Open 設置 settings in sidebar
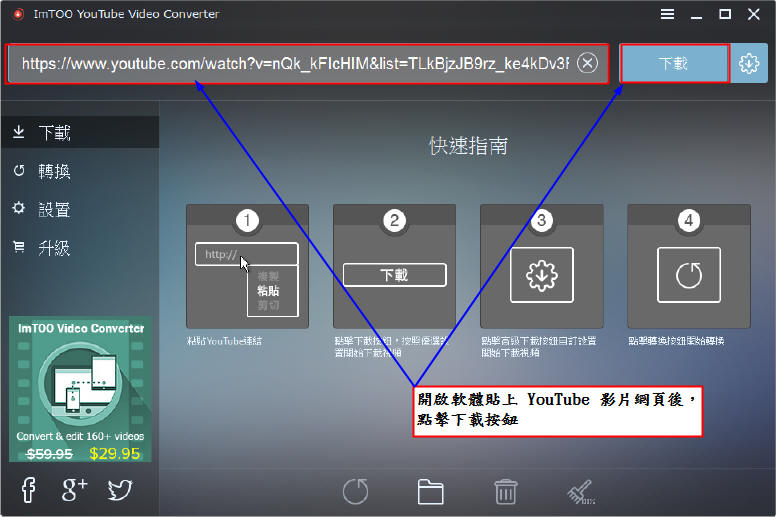This screenshot has height=517, width=776. point(55,209)
